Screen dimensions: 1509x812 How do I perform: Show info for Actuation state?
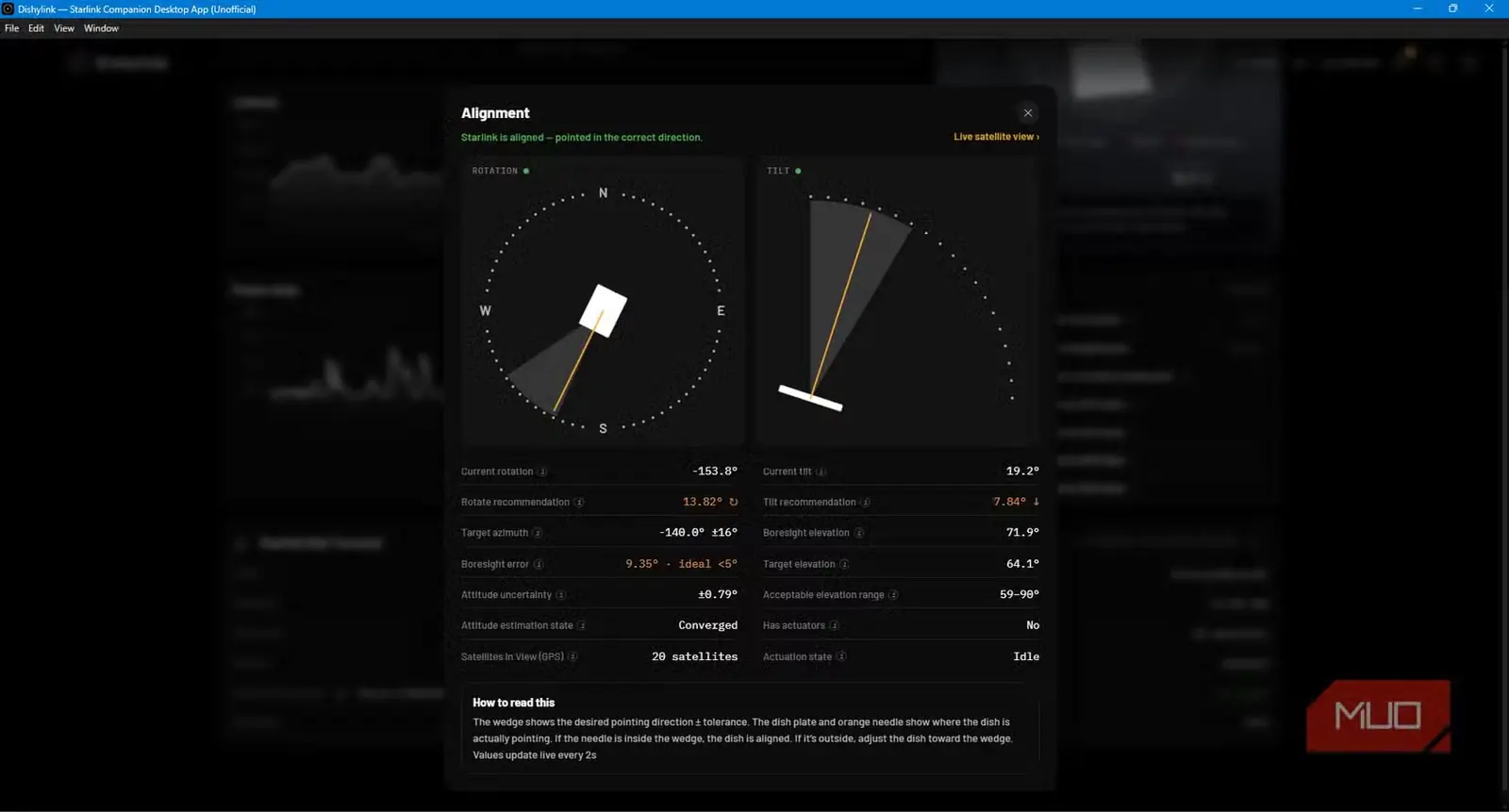coord(841,656)
